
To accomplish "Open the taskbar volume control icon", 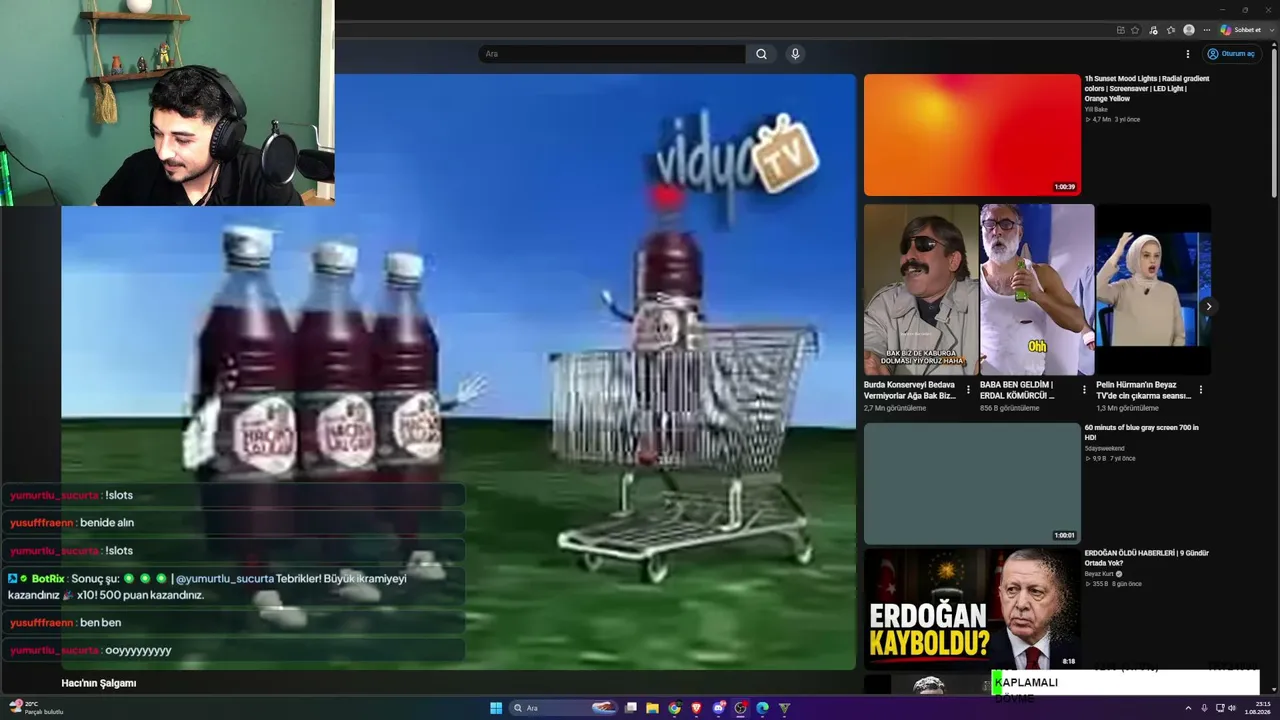I will point(1232,708).
